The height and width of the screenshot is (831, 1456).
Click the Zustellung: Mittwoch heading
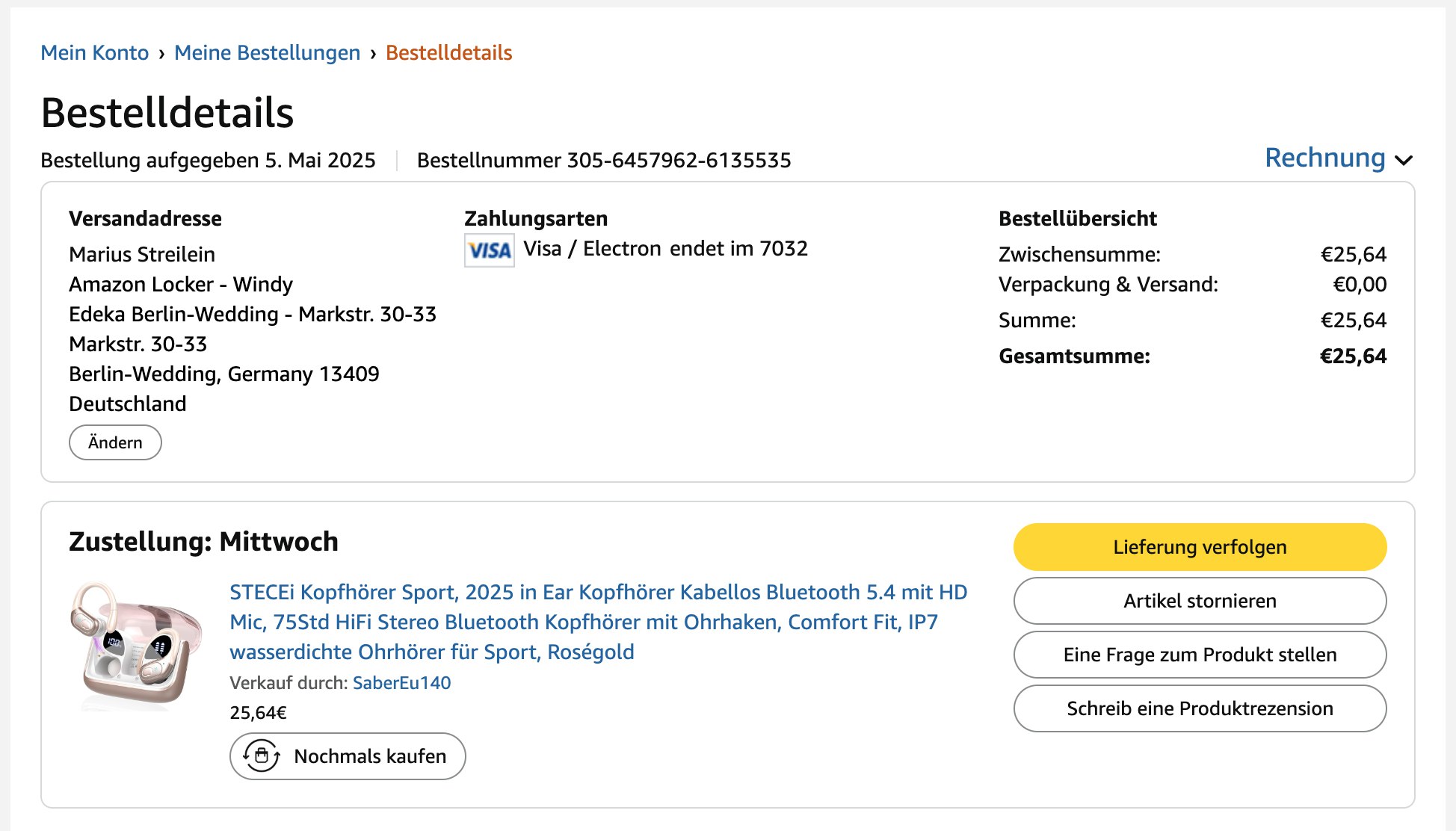pyautogui.click(x=203, y=542)
